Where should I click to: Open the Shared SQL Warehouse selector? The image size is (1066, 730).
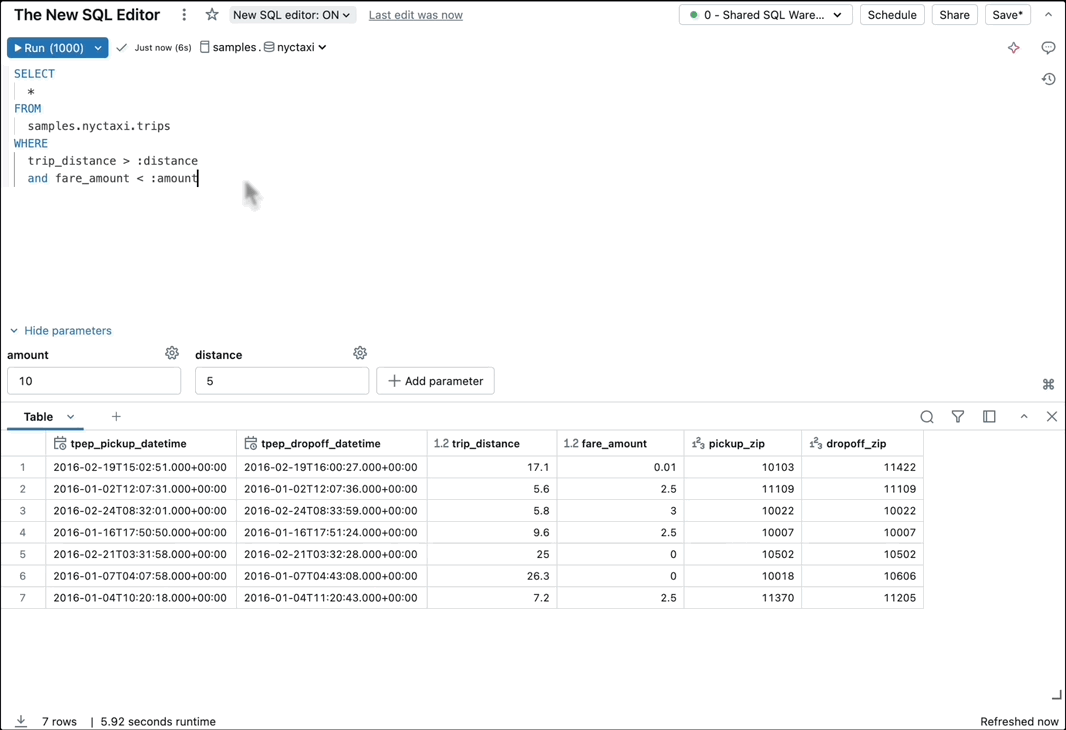[765, 15]
